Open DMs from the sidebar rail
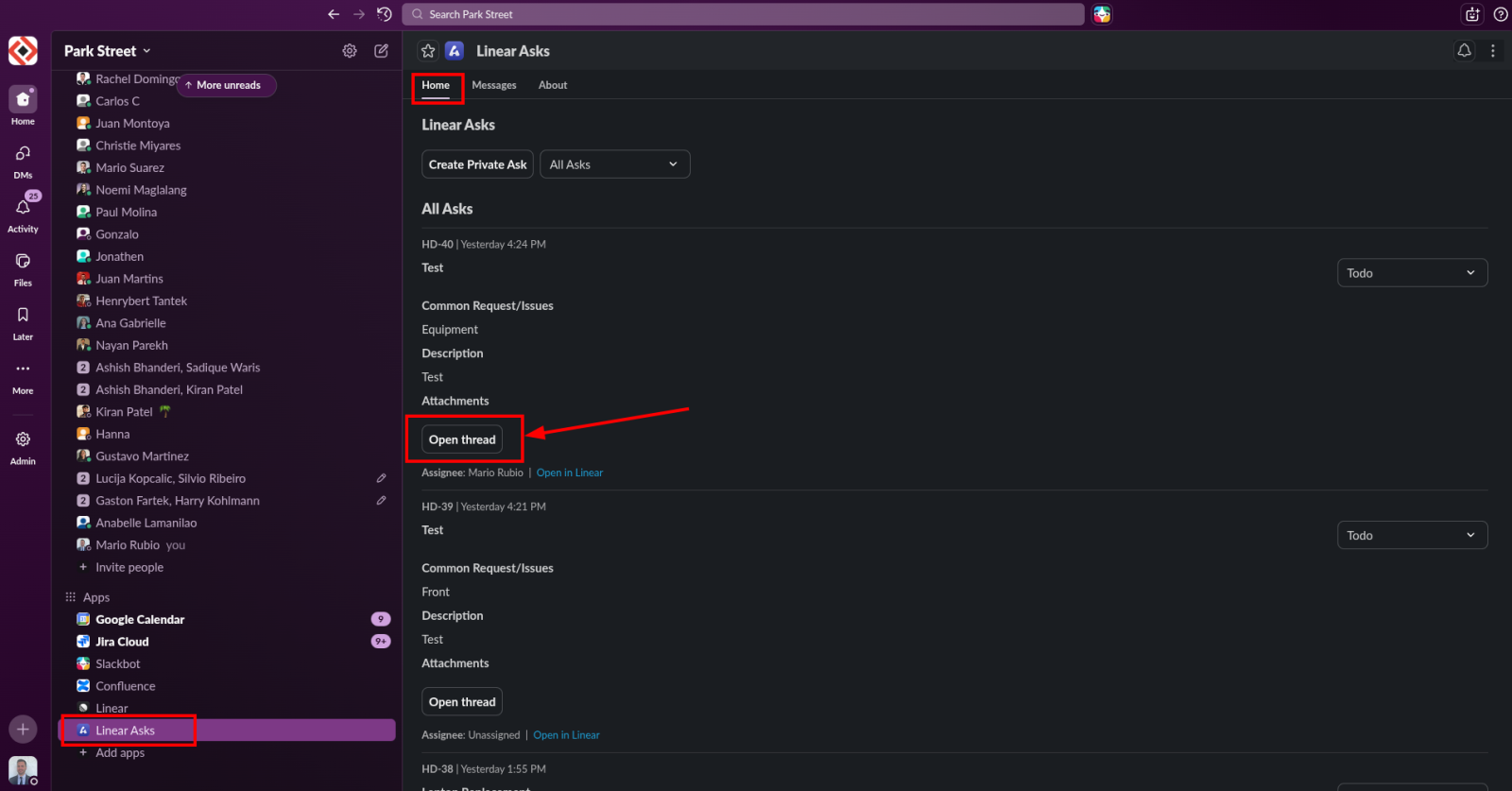This screenshot has height=791, width=1512. coord(23,161)
